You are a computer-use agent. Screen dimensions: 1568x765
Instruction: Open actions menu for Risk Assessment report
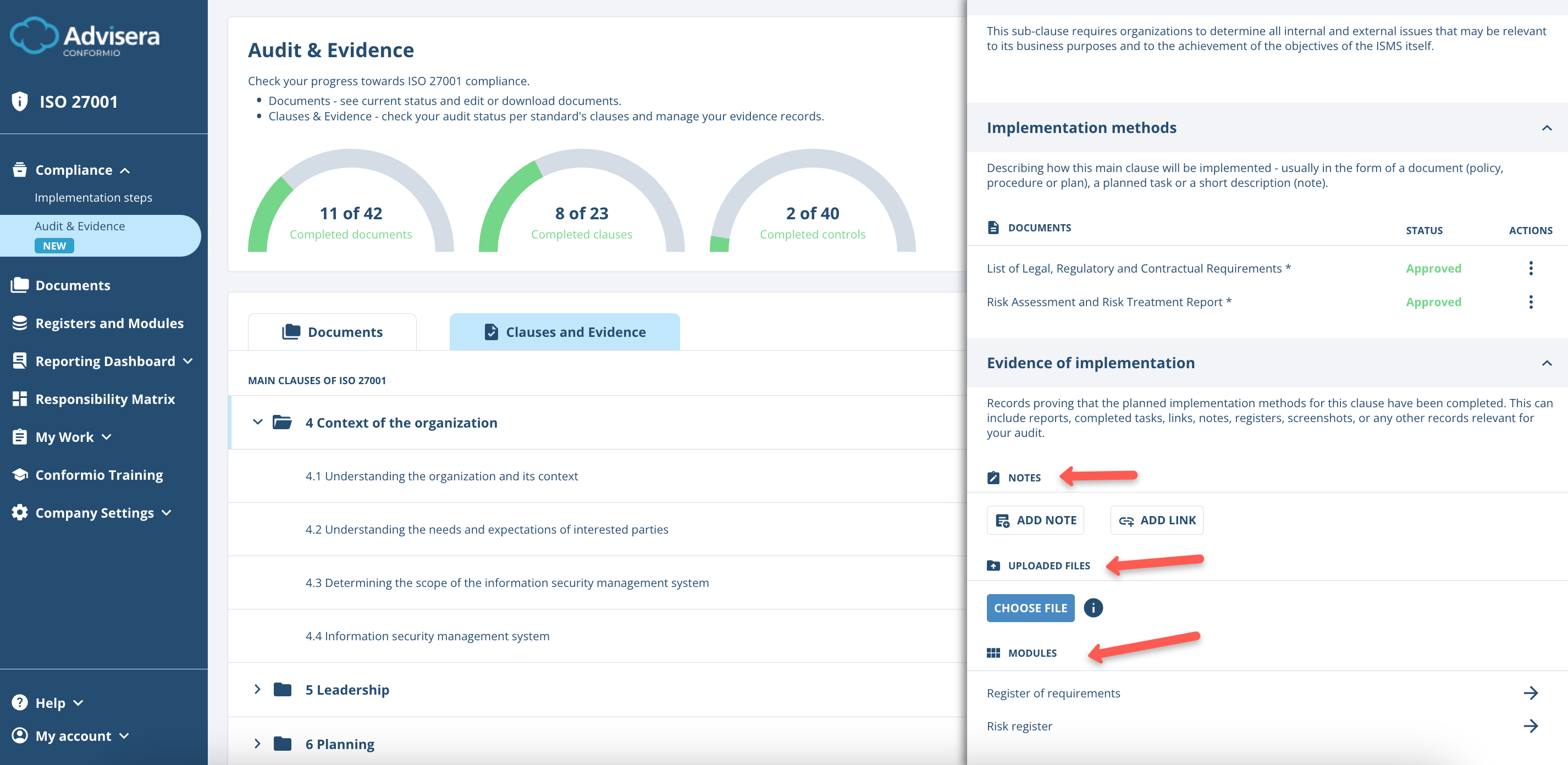(x=1531, y=301)
